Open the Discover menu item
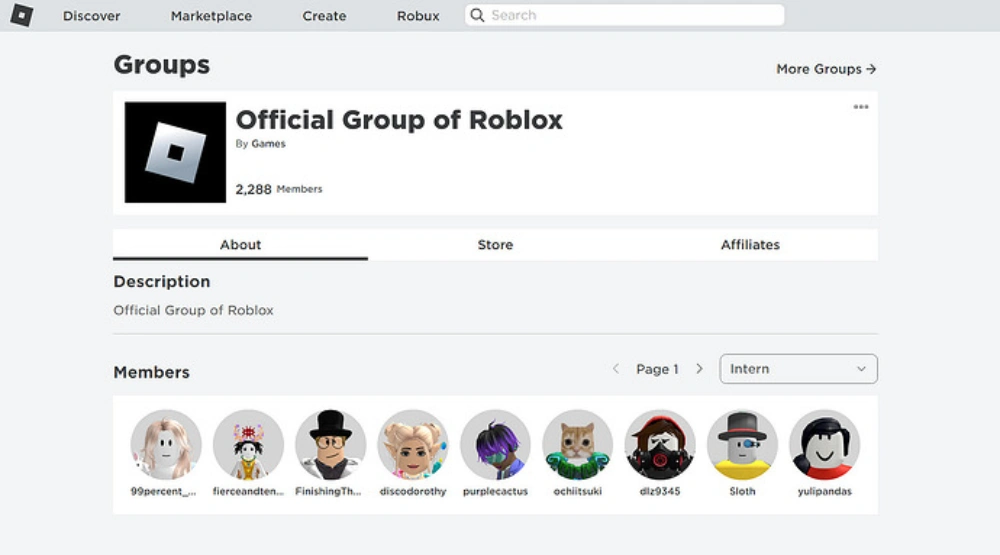 click(91, 16)
